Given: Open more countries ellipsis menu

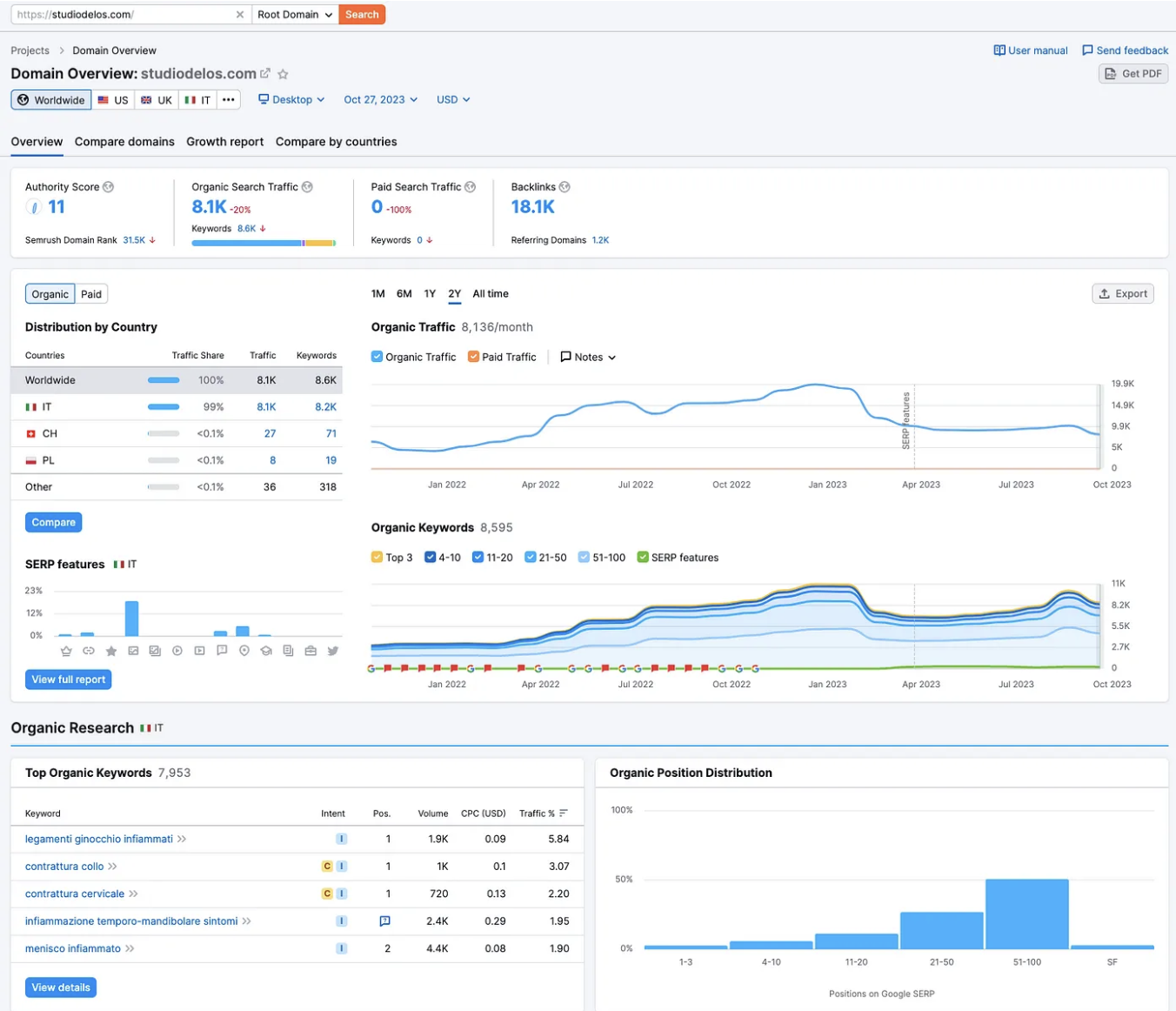Looking at the screenshot, I should pos(228,100).
